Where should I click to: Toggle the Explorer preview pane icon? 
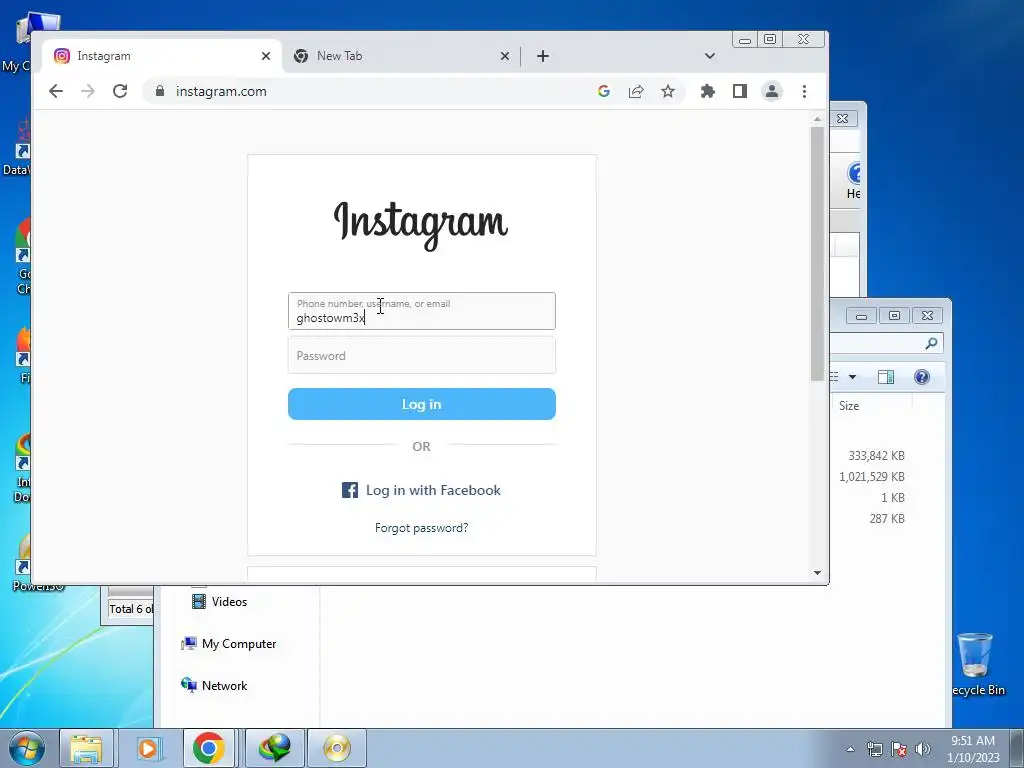click(x=886, y=377)
